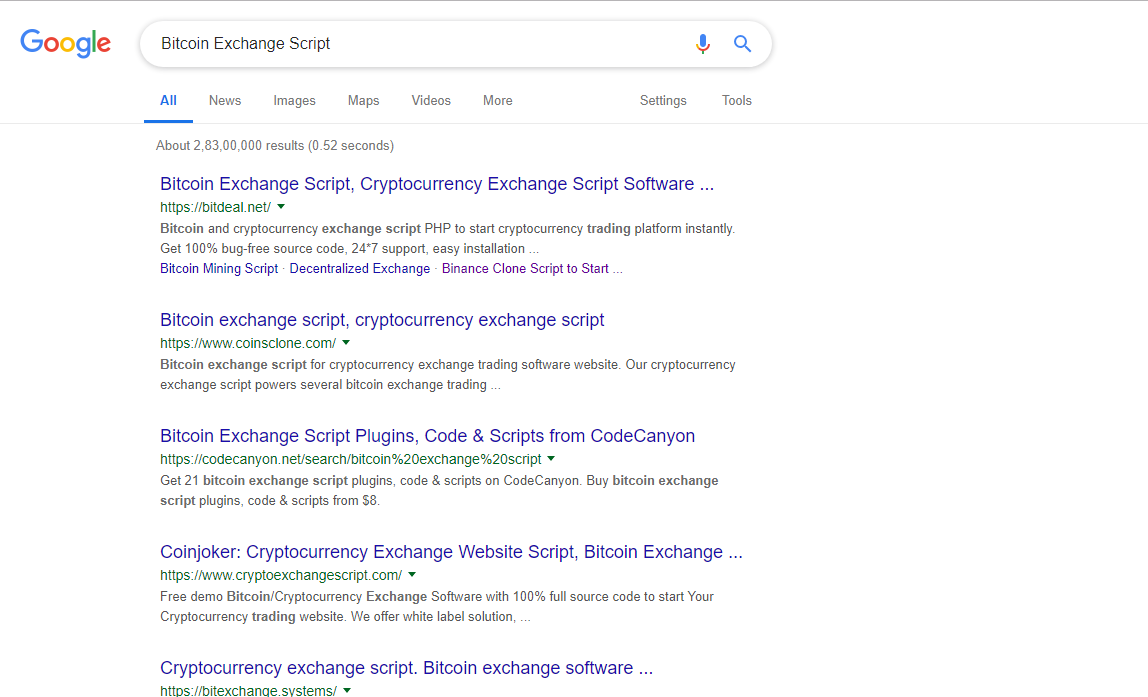This screenshot has width=1148, height=697.
Task: Open the Bitcoin Mining Script sitelink
Action: click(218, 268)
